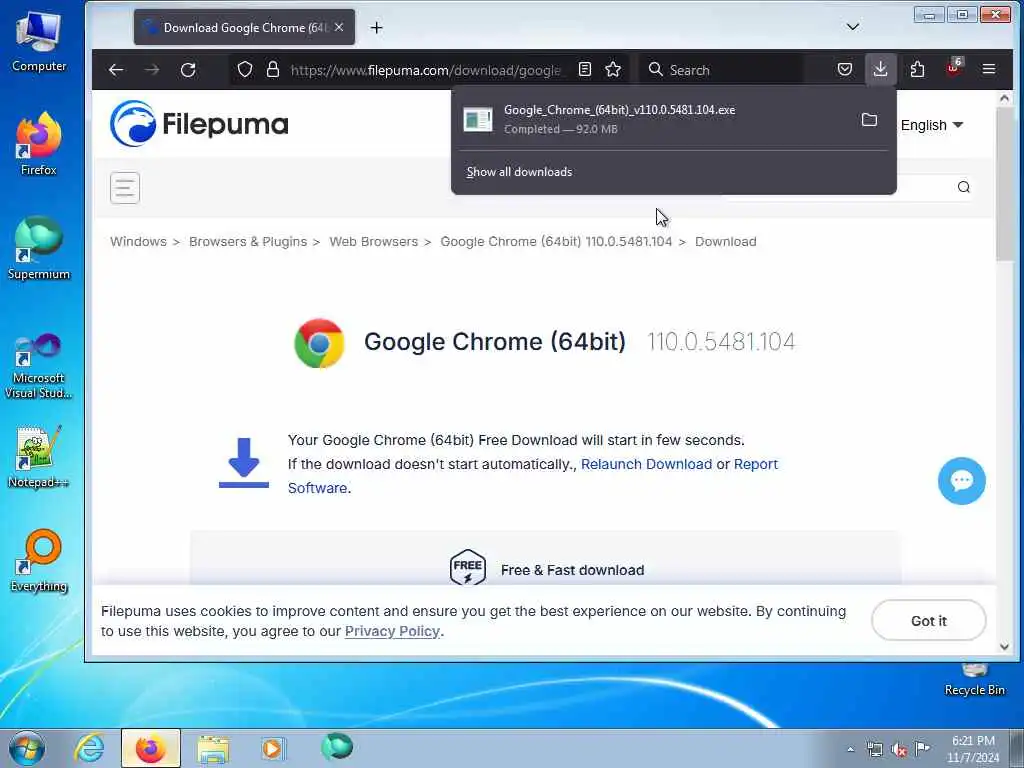1024x768 pixels.
Task: Open the Windows Start button
Action: (x=27, y=749)
